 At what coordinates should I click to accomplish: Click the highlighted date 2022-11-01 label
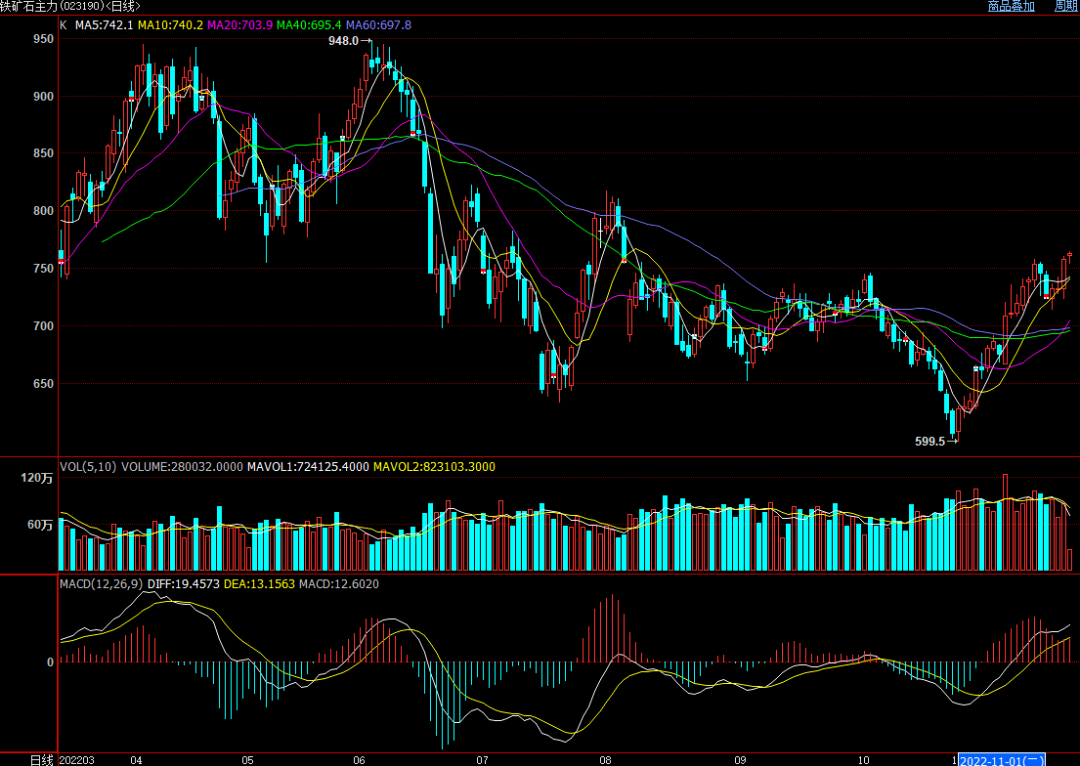(1002, 760)
